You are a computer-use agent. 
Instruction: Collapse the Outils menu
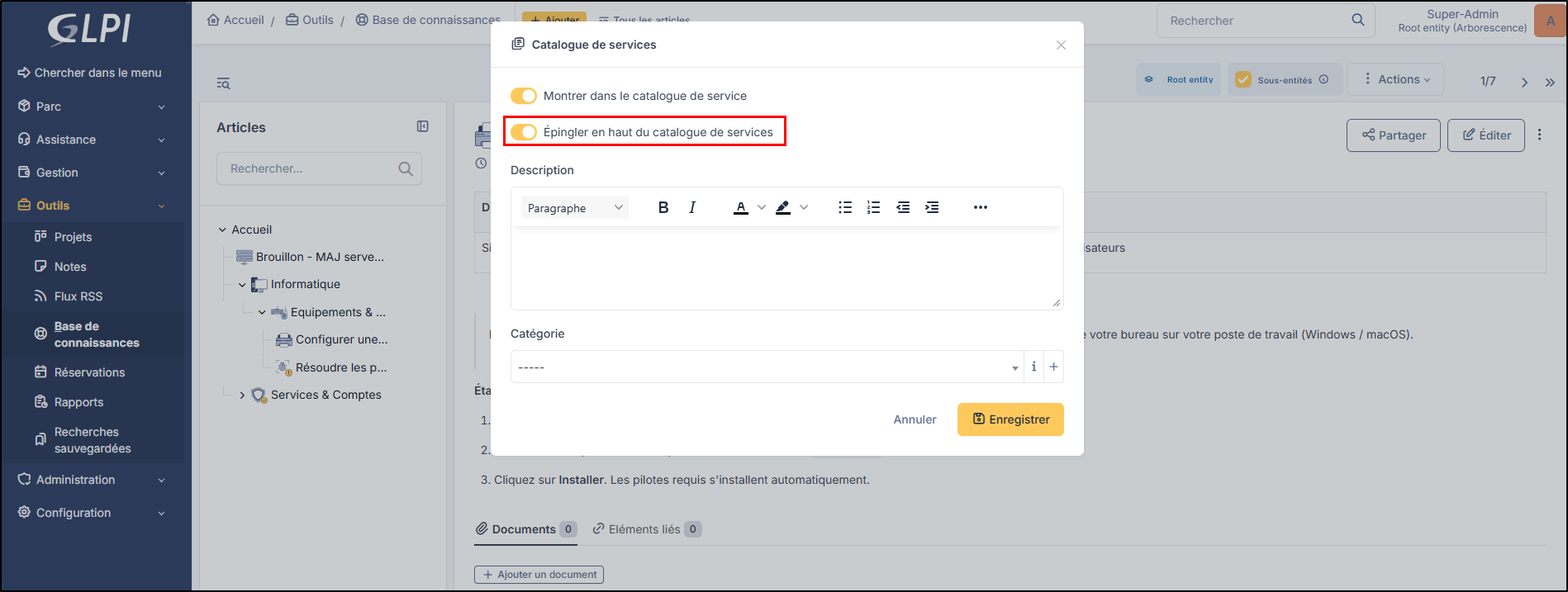(x=92, y=206)
